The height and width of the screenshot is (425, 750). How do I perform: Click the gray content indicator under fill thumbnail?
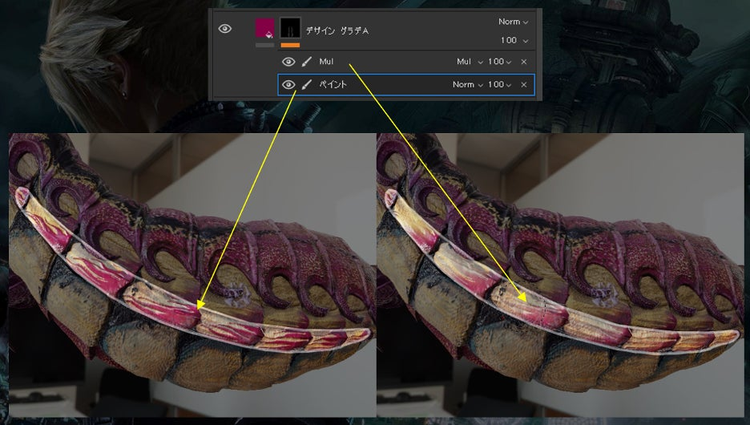[x=265, y=45]
